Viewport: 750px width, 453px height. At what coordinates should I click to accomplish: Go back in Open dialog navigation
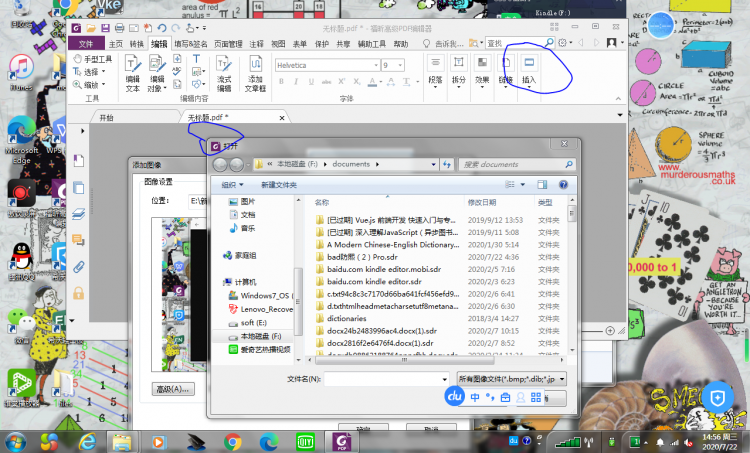pyautogui.click(x=220, y=165)
